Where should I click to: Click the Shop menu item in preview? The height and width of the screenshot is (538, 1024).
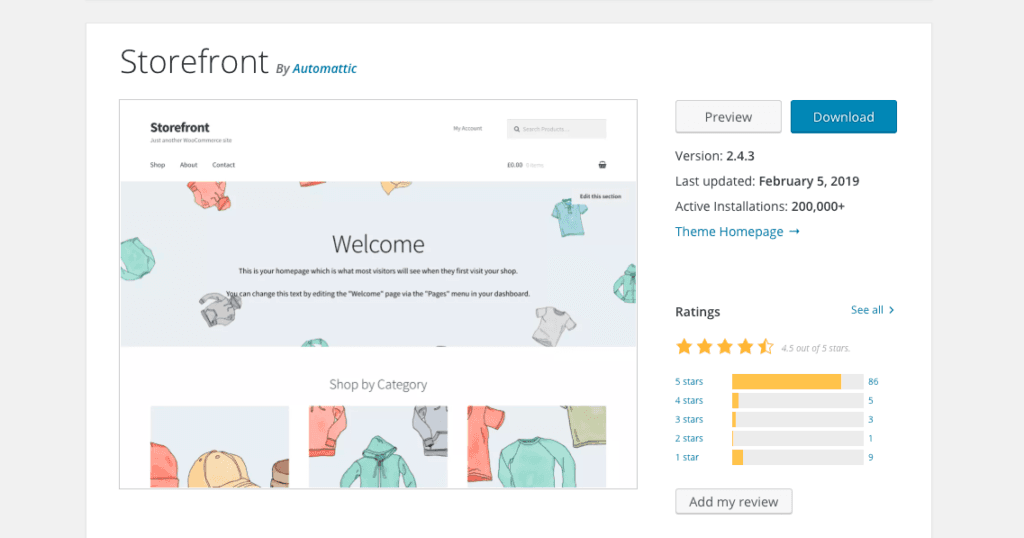(x=157, y=165)
